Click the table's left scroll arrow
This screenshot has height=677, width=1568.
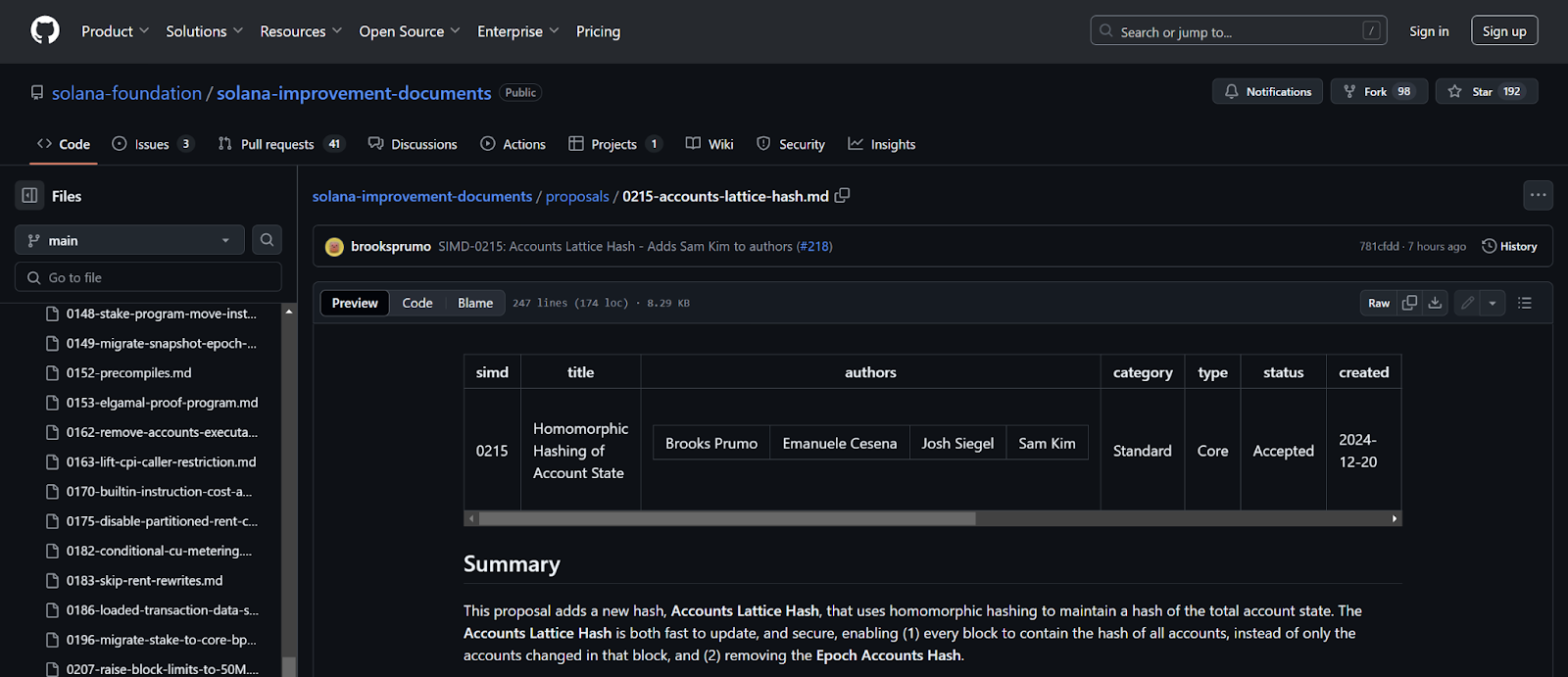(471, 518)
